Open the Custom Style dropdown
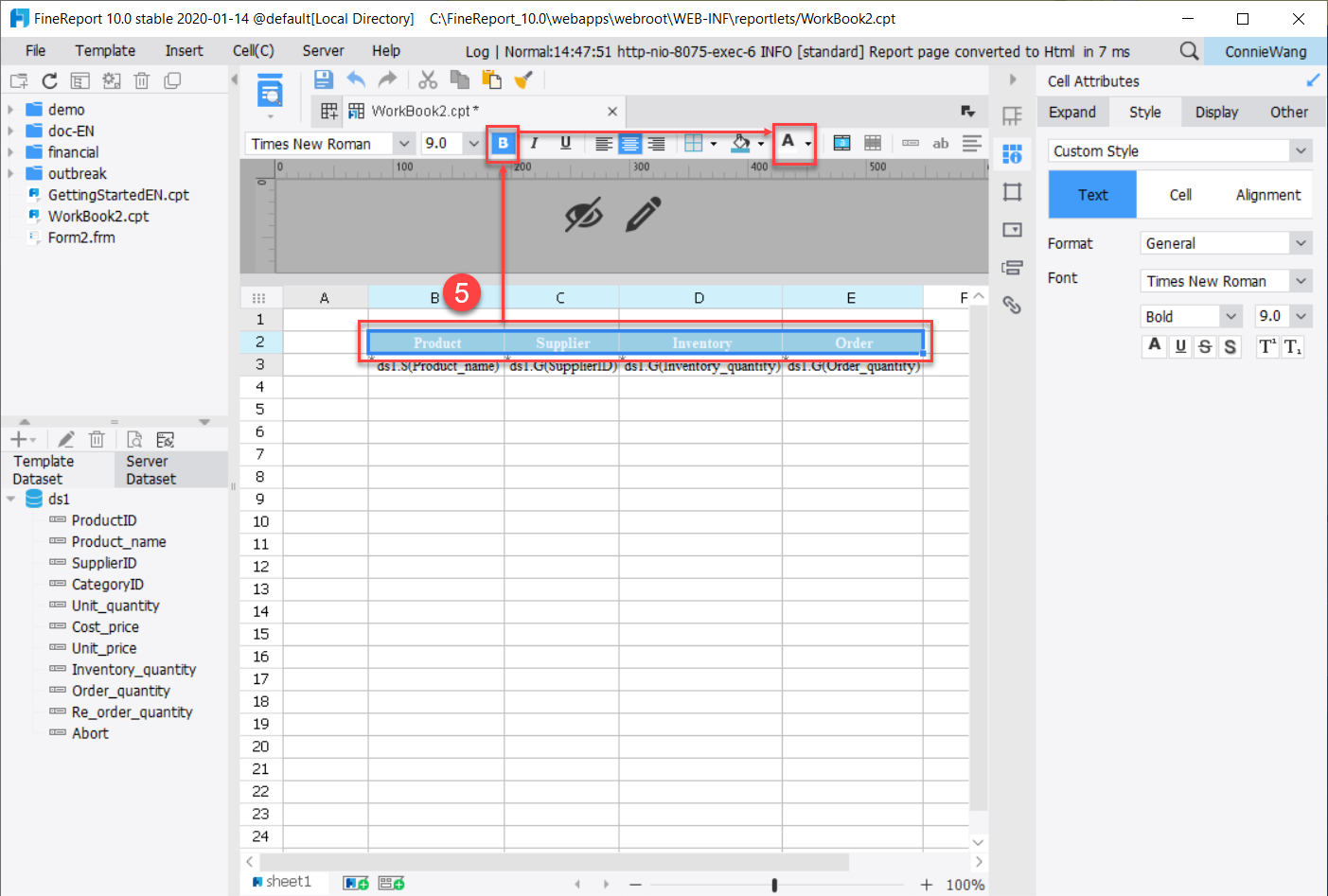The width and height of the screenshot is (1328, 896). tap(1179, 150)
